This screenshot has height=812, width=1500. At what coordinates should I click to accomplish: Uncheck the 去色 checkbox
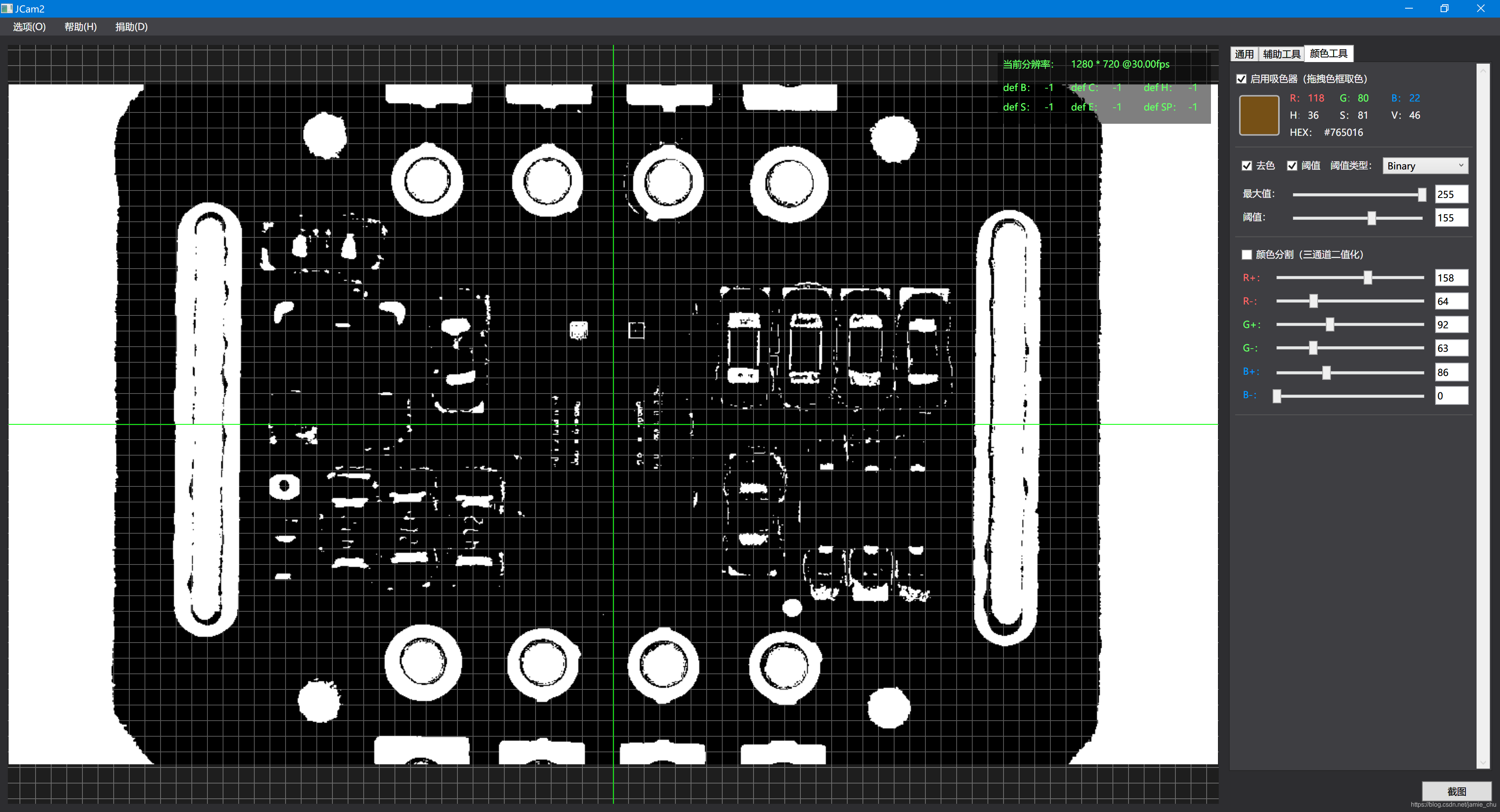[x=1247, y=166]
